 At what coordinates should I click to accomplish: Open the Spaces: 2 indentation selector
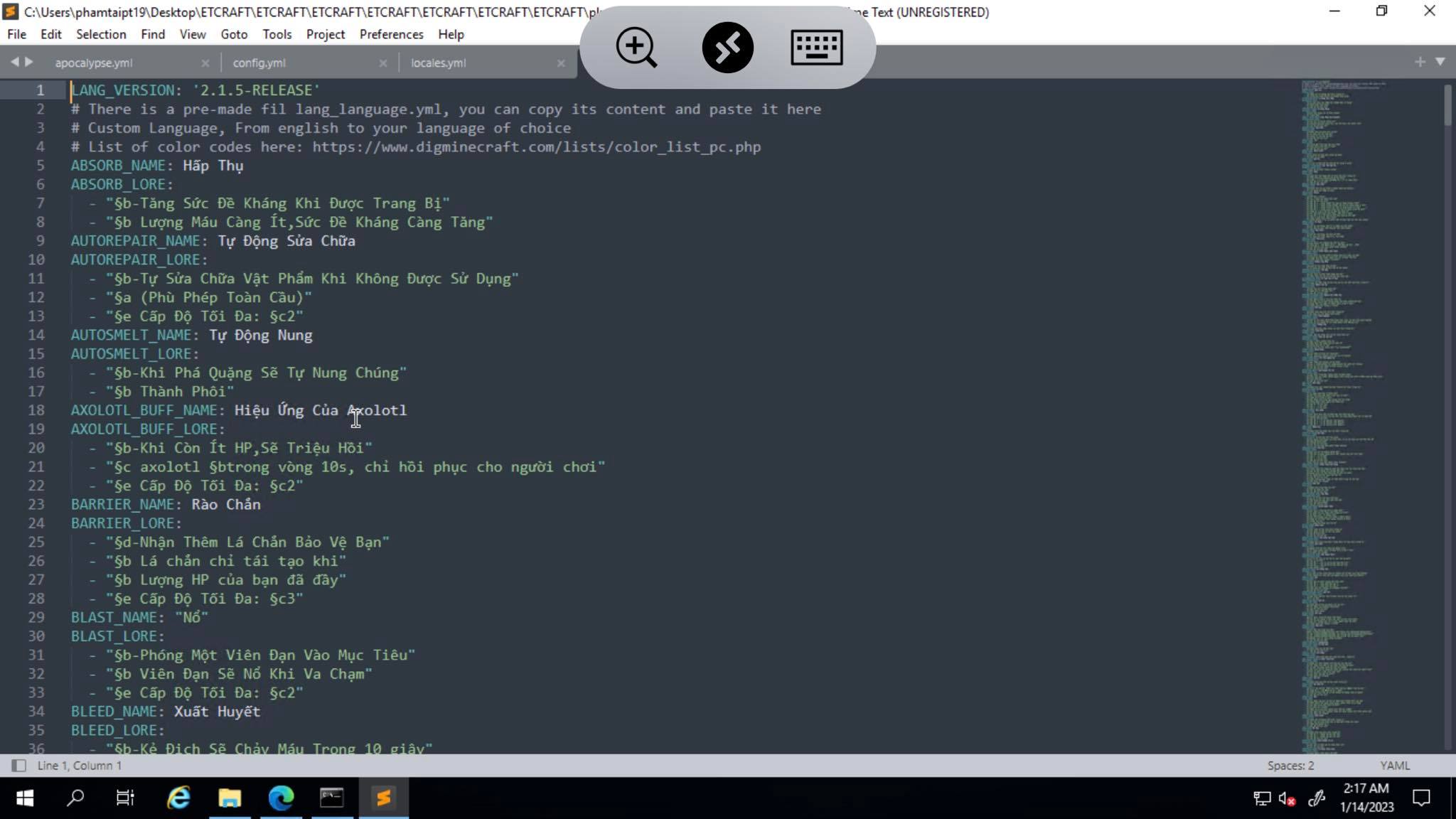point(1290,766)
